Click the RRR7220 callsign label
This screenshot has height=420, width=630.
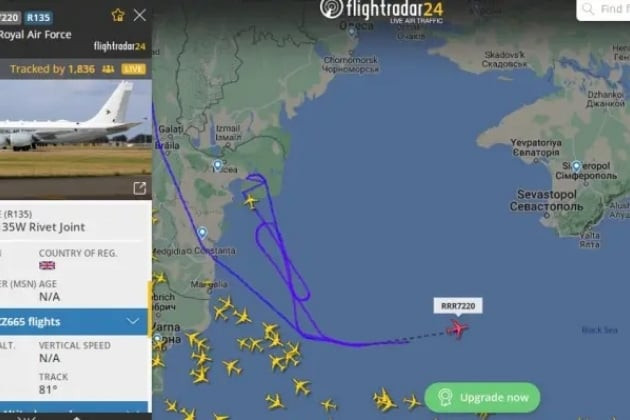[458, 306]
